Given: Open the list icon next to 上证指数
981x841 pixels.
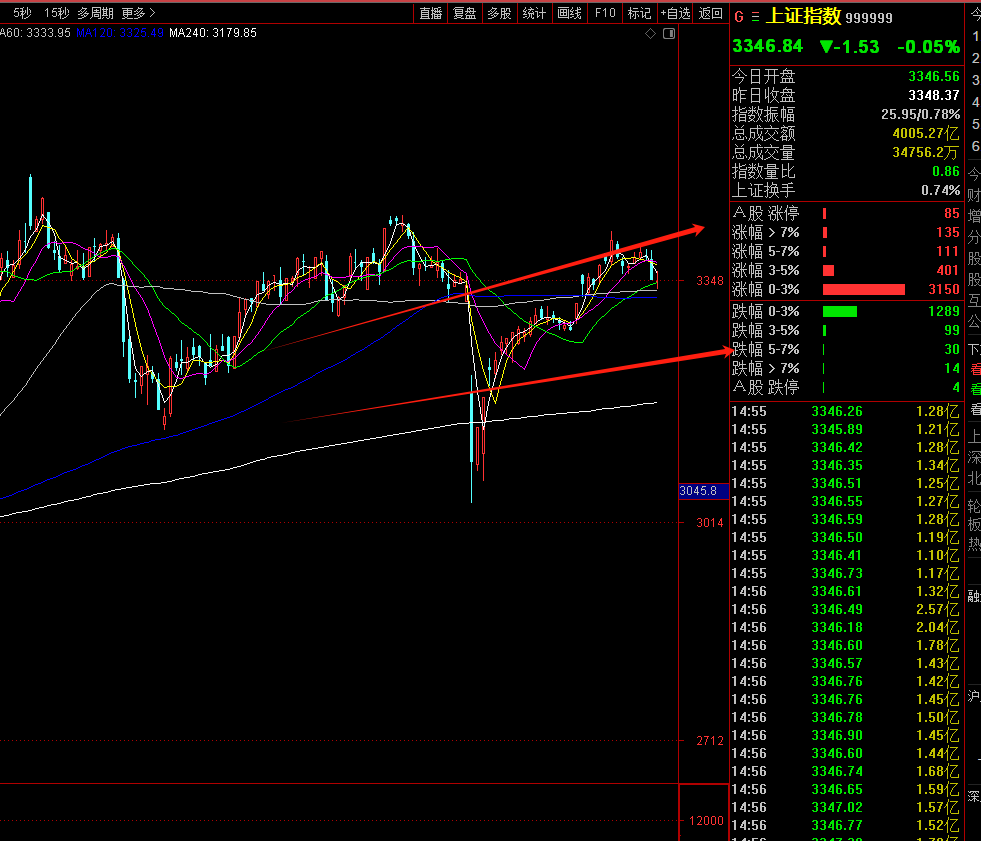Looking at the screenshot, I should pos(755,17).
